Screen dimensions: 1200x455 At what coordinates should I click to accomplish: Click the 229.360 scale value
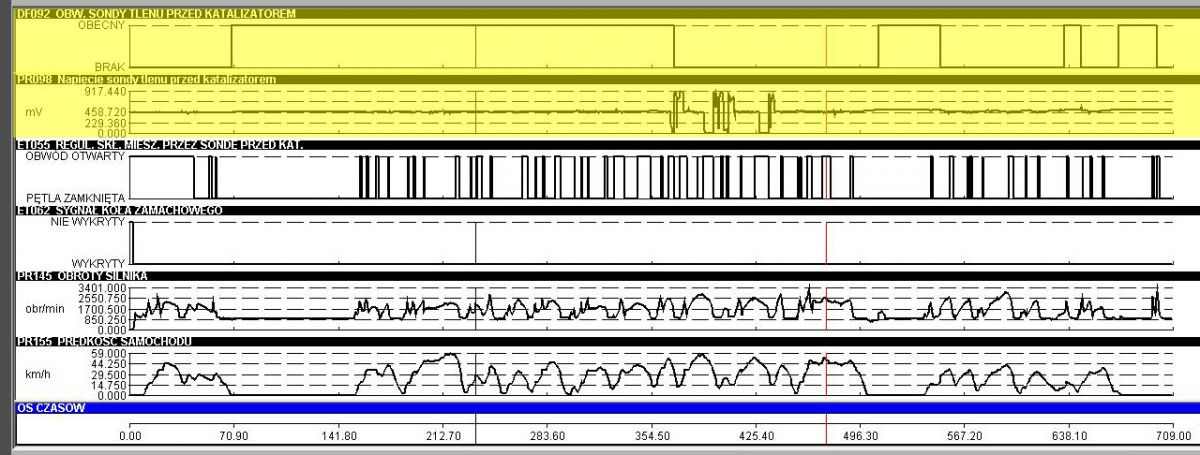click(x=104, y=122)
